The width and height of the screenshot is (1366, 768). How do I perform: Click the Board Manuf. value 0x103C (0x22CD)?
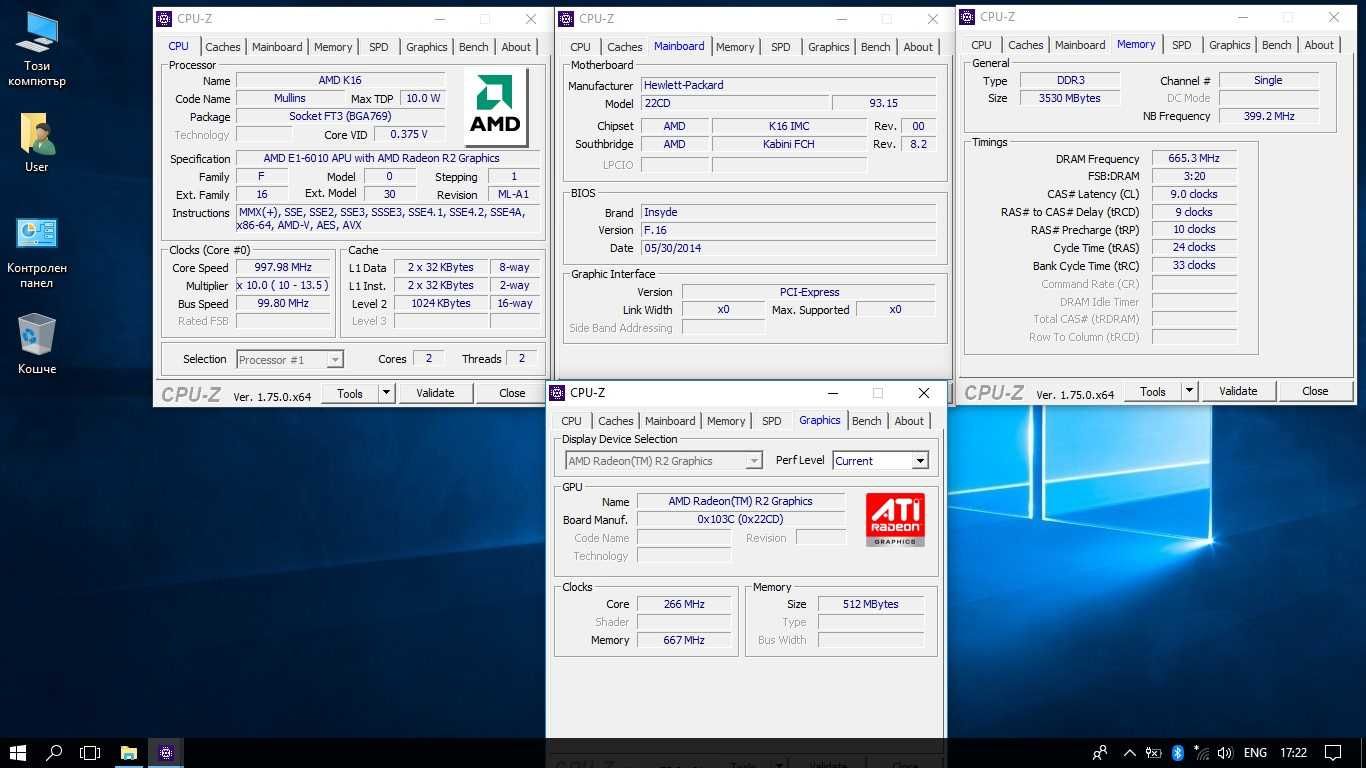click(x=740, y=520)
